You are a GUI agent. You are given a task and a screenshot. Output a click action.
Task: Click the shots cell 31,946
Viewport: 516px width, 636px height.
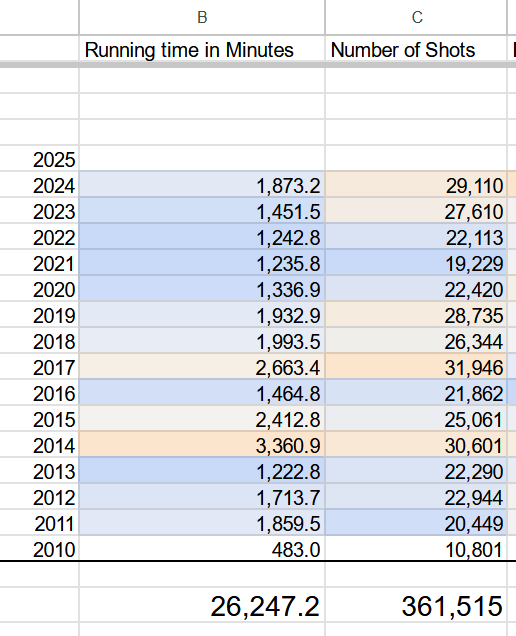click(416, 367)
